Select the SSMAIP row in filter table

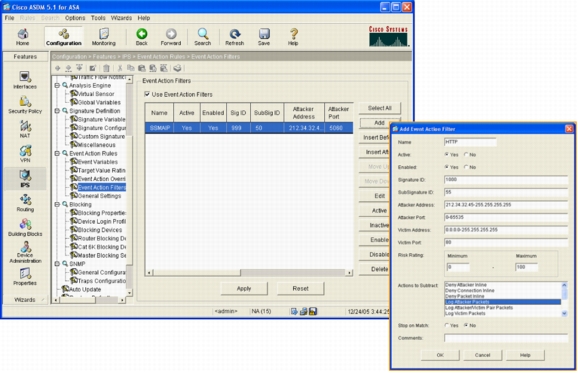point(249,128)
